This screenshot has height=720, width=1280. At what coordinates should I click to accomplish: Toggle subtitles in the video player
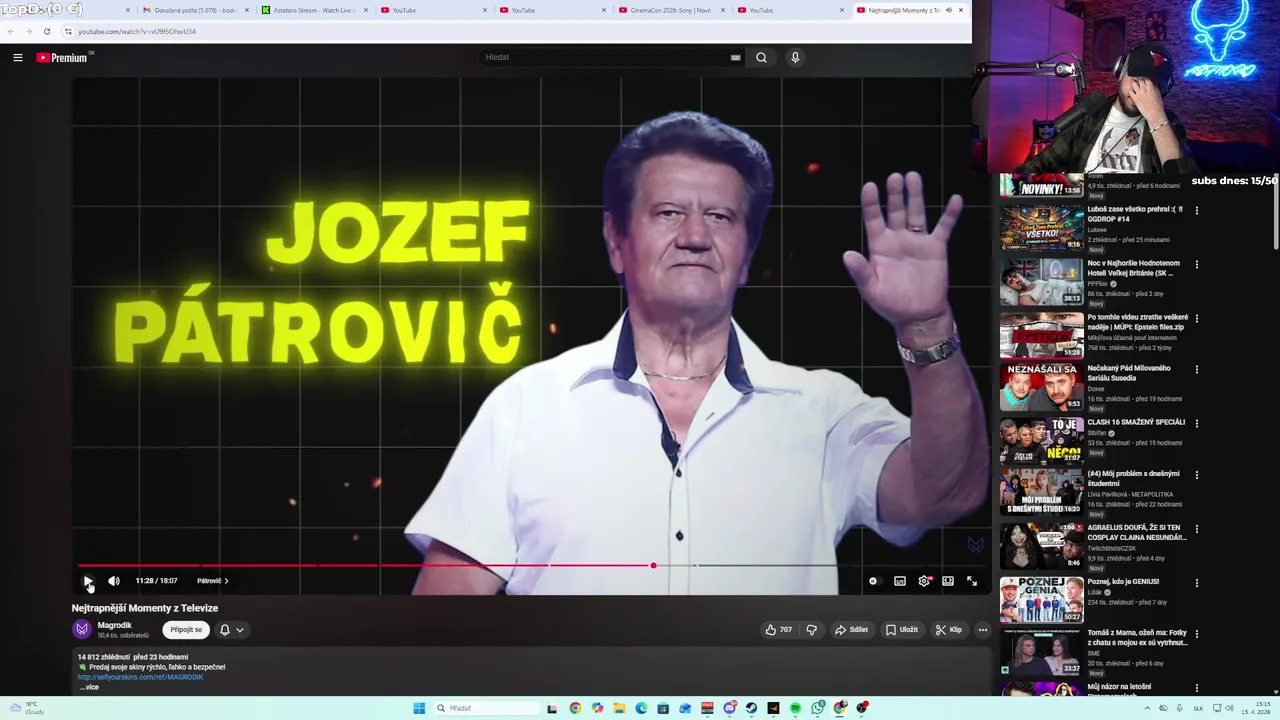[900, 581]
